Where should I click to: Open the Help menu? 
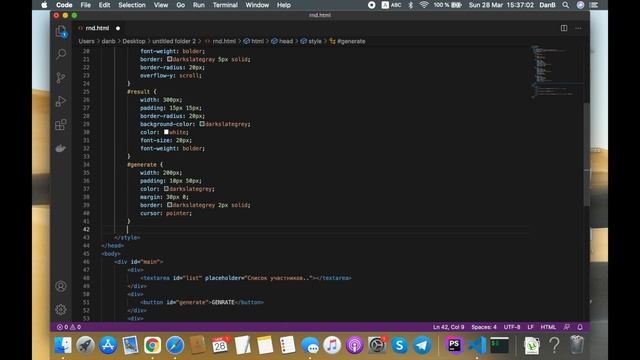[284, 5]
